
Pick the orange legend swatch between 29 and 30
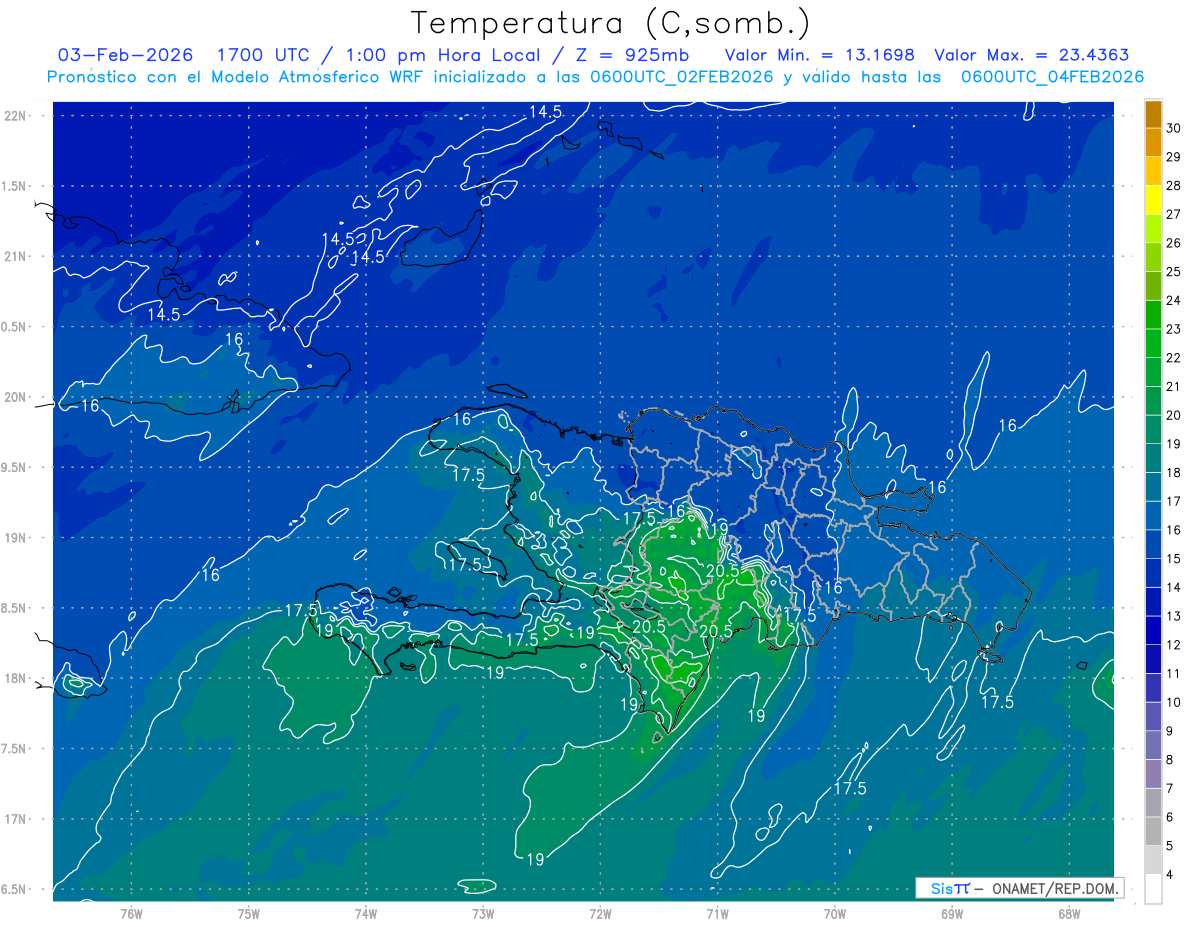[1153, 142]
